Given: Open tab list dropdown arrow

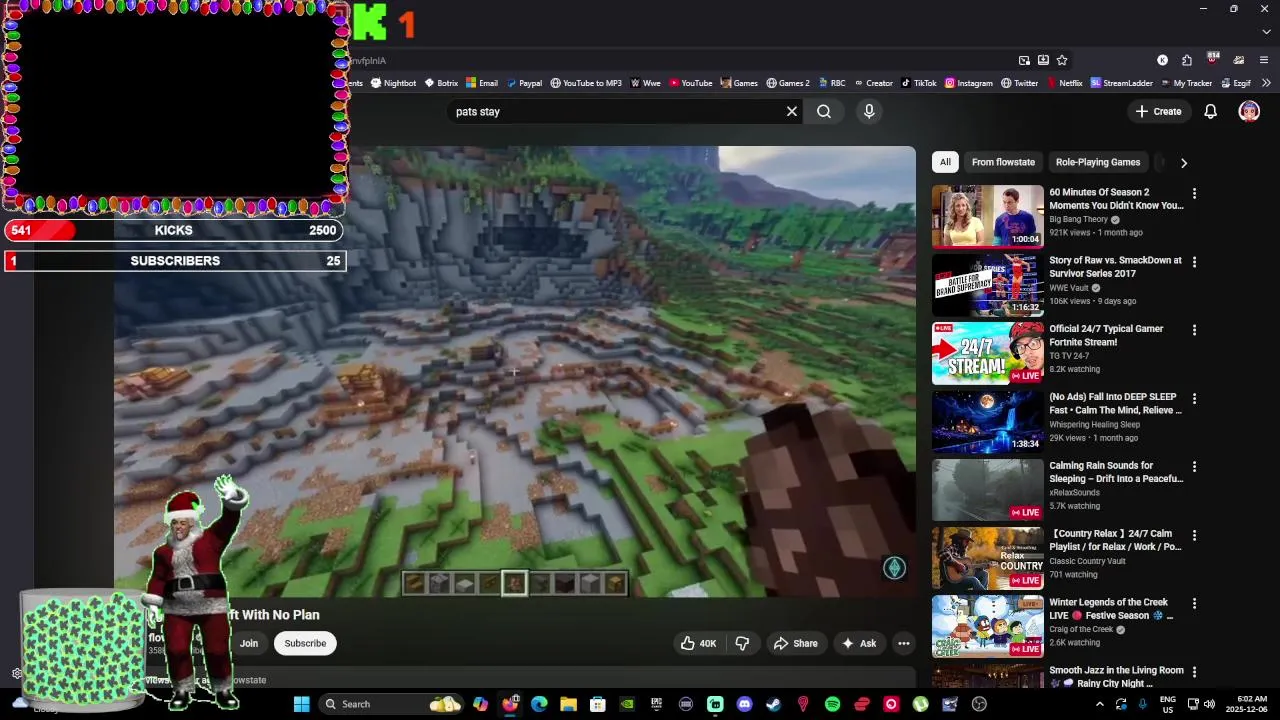Looking at the screenshot, I should click(x=1266, y=31).
